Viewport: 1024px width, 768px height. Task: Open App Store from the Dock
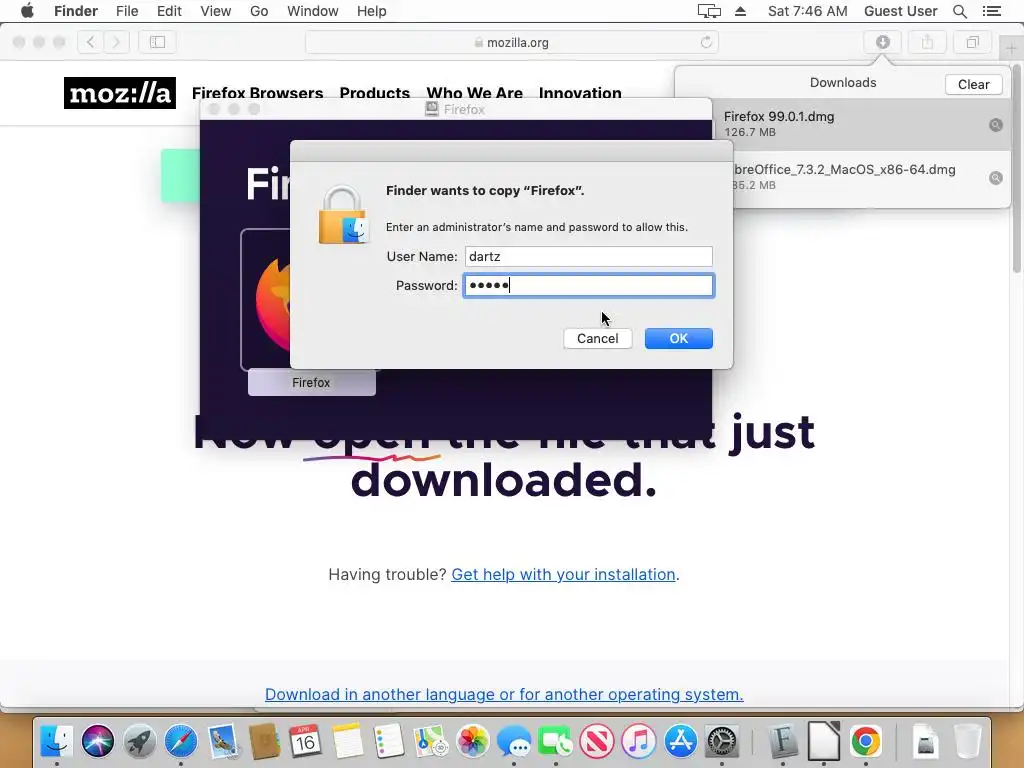click(680, 741)
